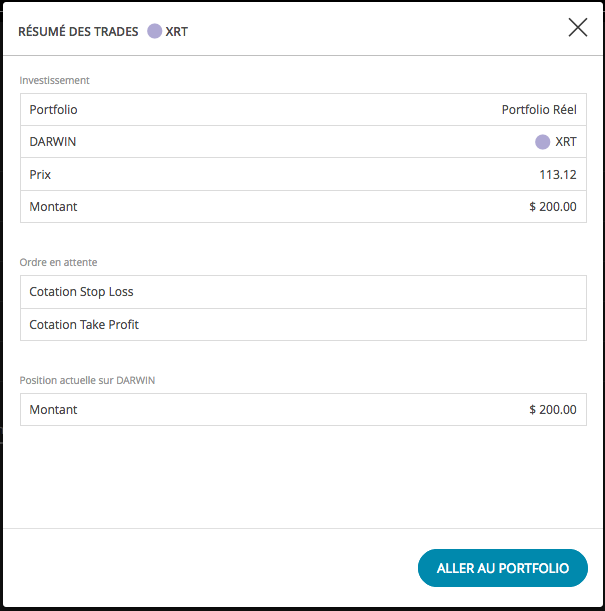Screen dimensions: 605x611
Task: Click the Position actuelle sur DARWIN label
Action: click(x=87, y=380)
